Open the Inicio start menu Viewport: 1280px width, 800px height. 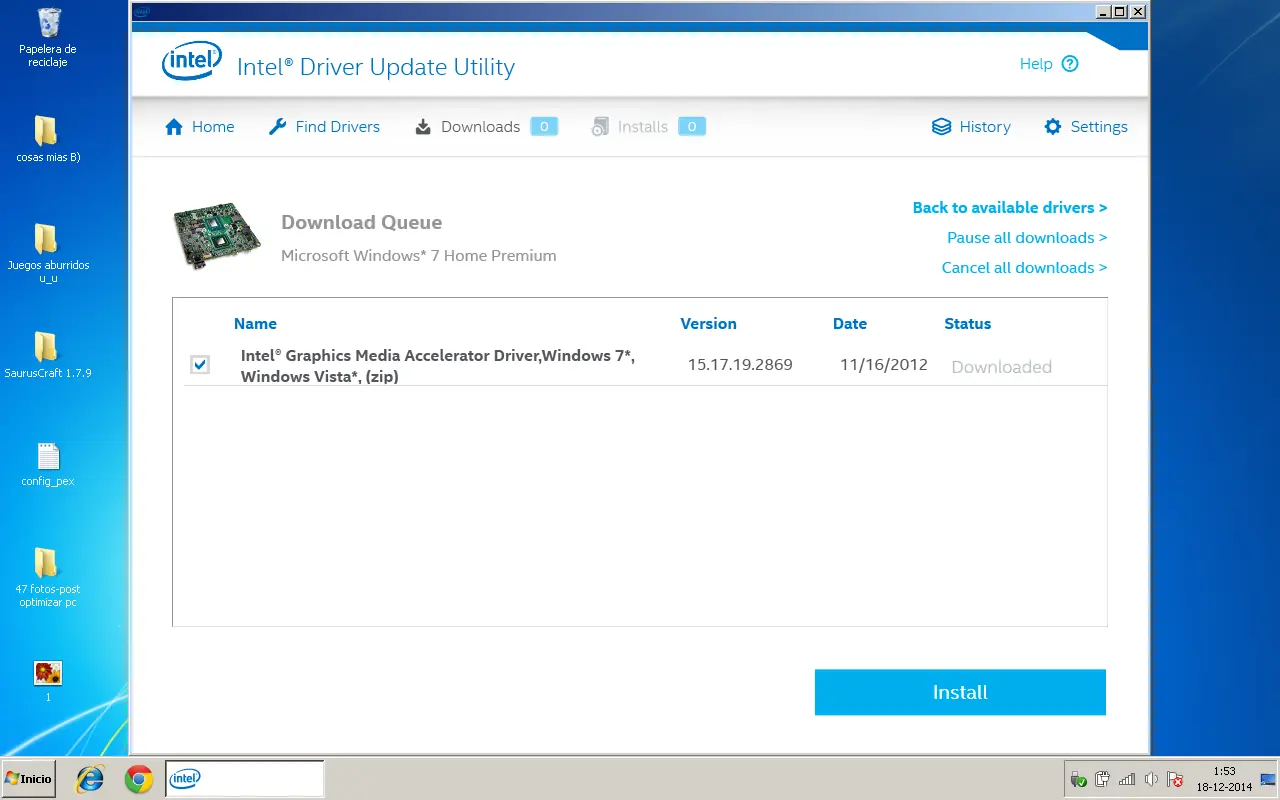coord(28,779)
